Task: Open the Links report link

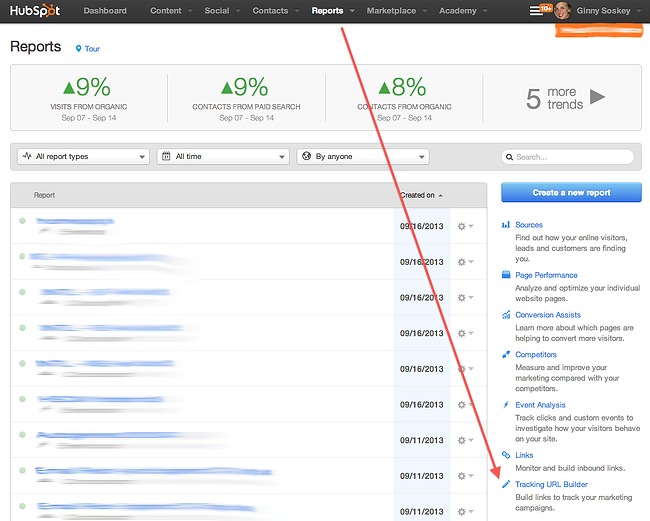Action: 524,455
